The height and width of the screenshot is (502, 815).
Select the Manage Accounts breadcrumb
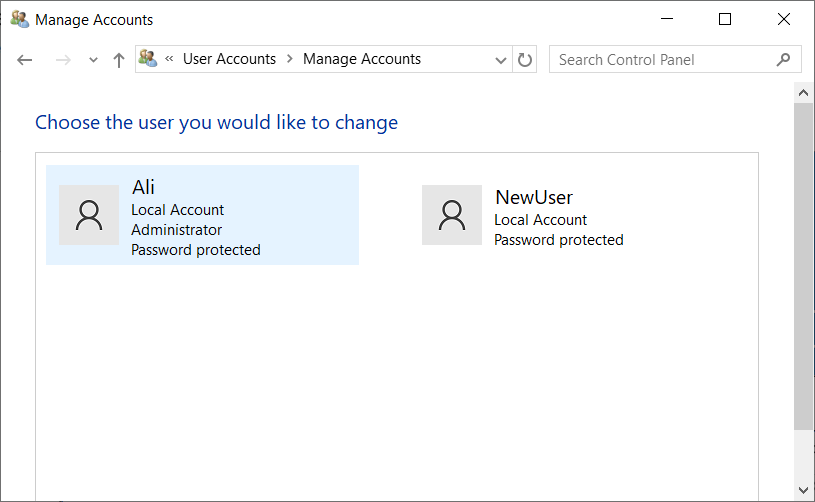click(362, 59)
